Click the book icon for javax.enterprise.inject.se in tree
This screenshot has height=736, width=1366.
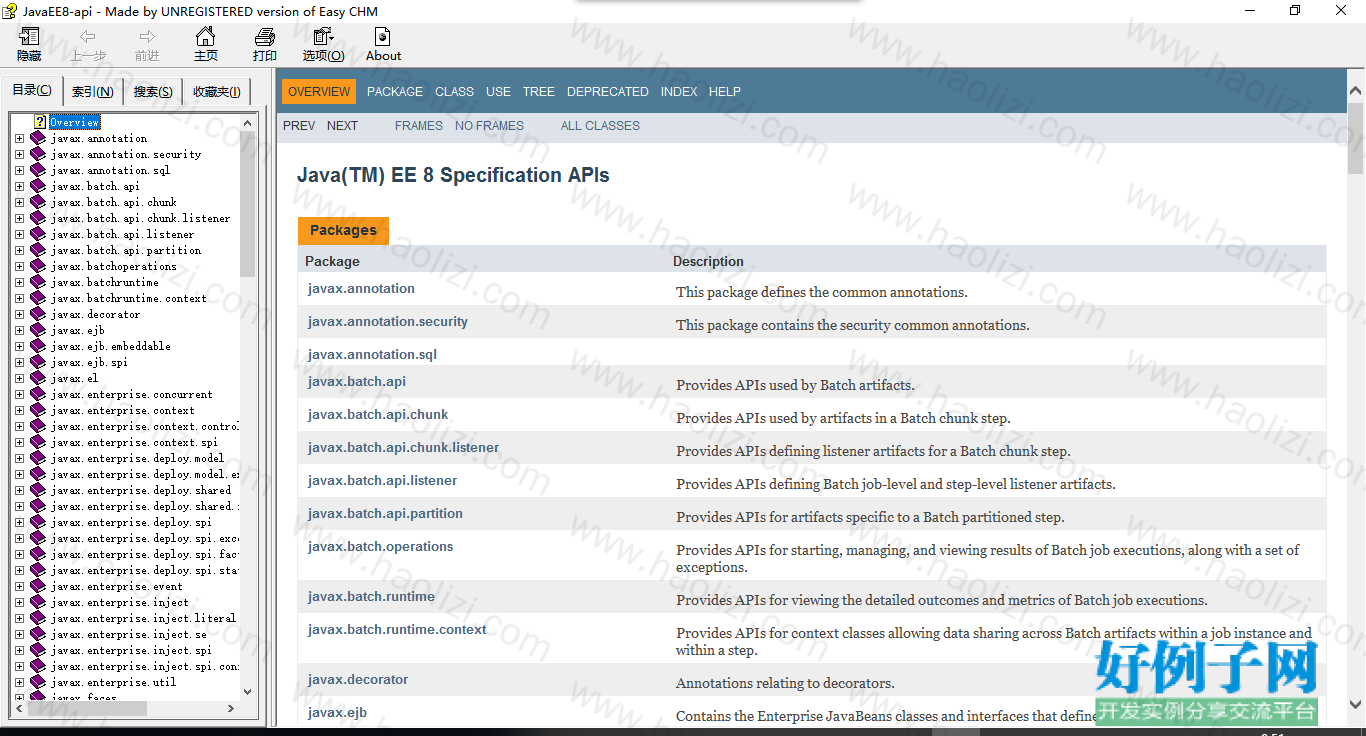click(38, 634)
